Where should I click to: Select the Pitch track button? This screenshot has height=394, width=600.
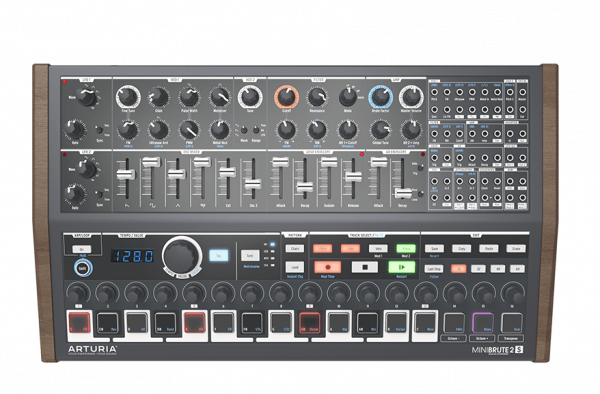323,249
